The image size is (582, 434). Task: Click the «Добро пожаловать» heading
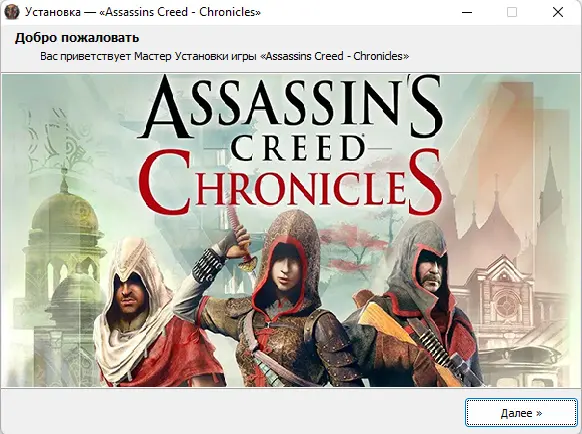tap(77, 38)
